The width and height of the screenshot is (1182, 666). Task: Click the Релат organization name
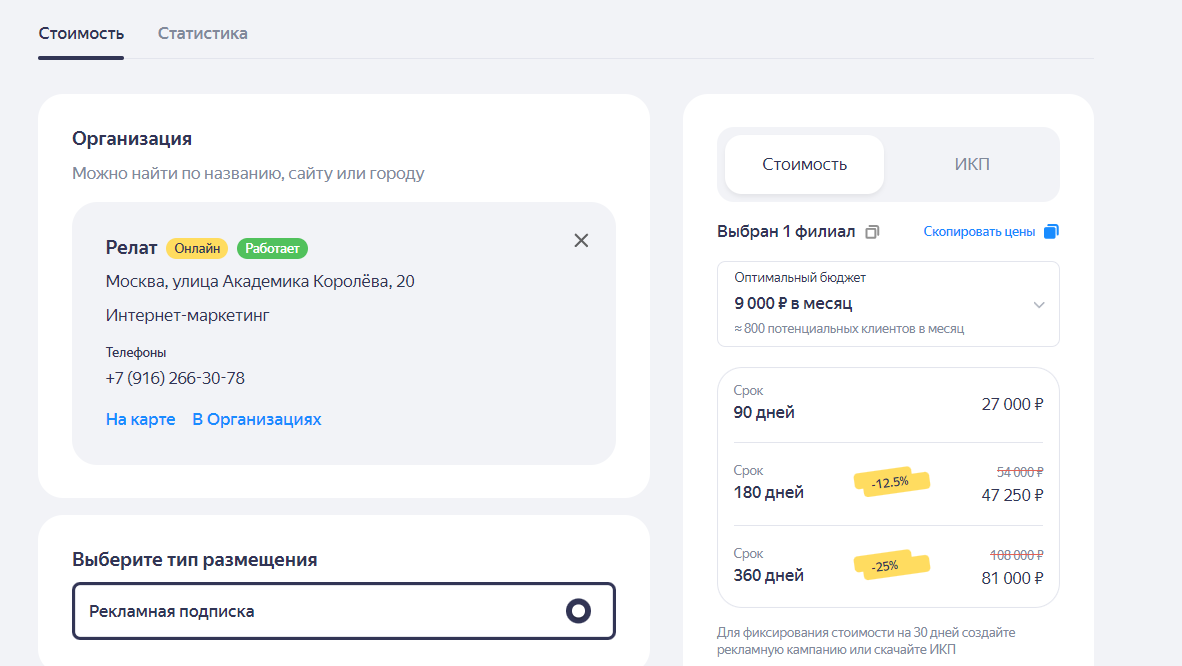point(131,247)
